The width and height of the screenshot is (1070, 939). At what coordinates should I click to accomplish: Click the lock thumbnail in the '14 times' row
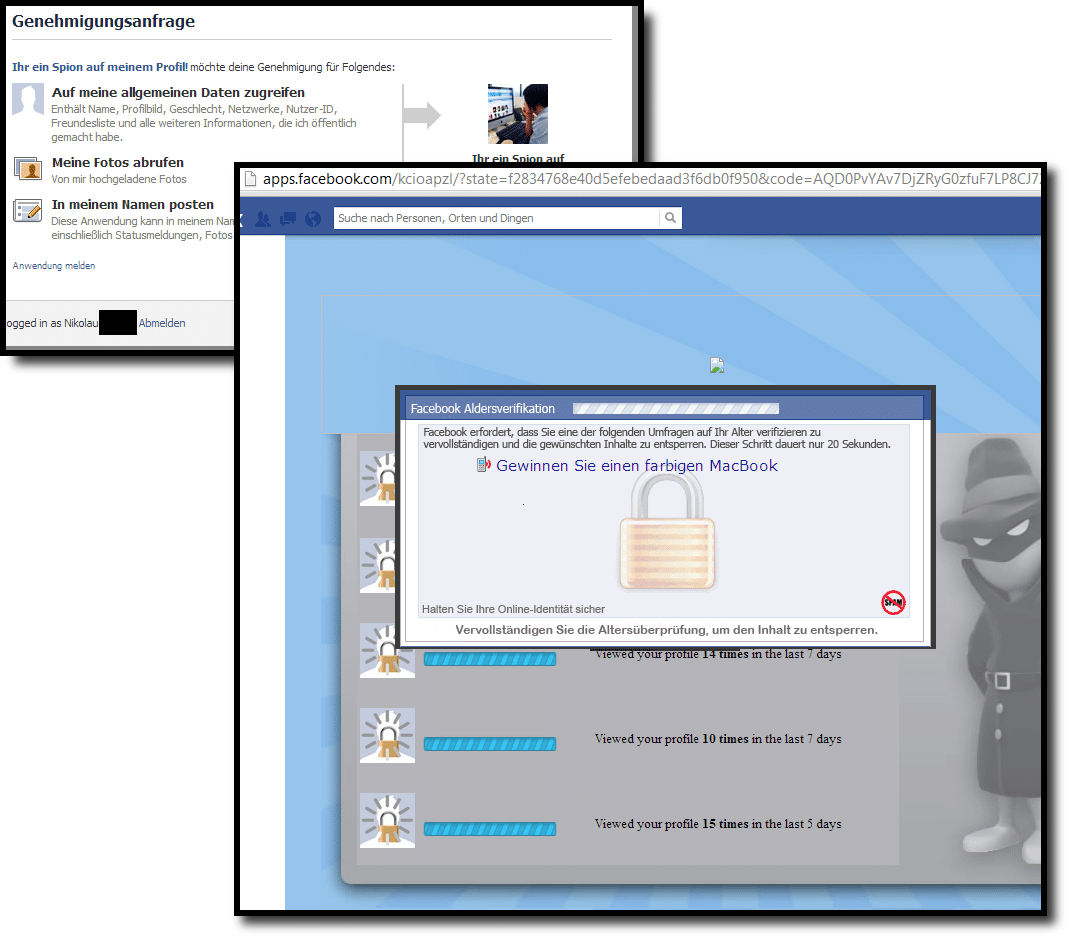tap(388, 651)
